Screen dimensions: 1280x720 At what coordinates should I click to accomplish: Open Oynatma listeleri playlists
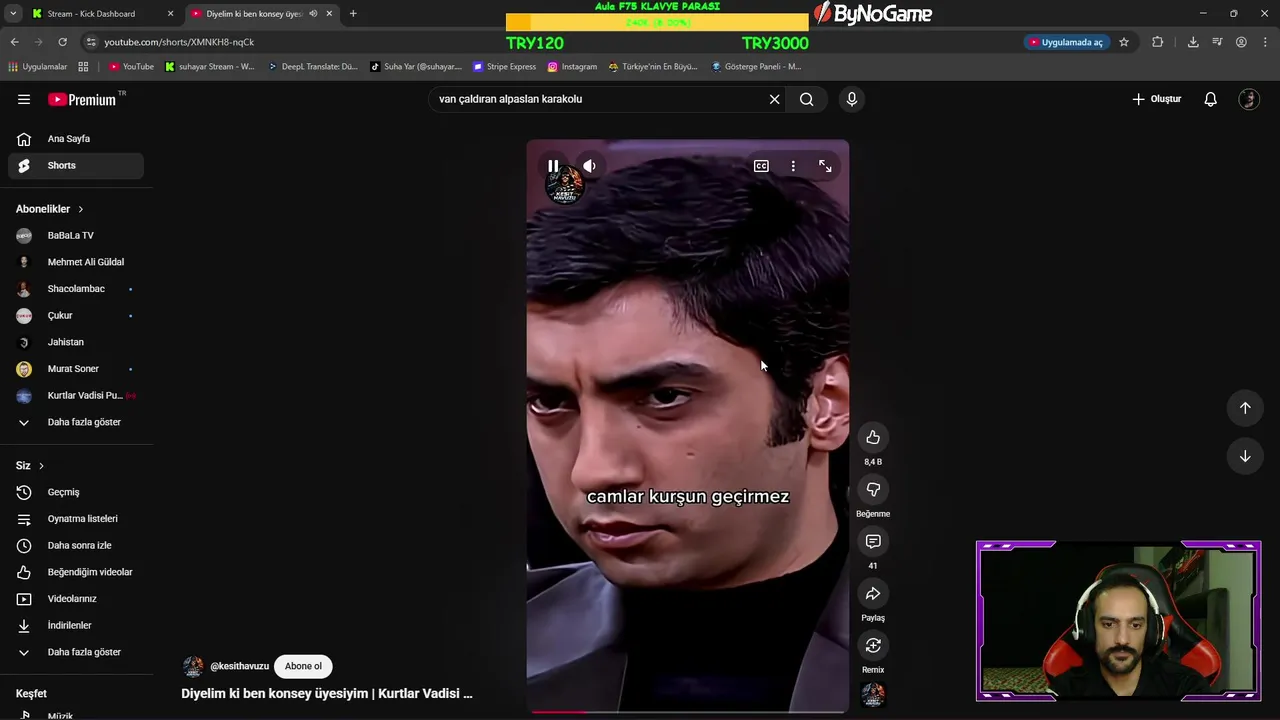[76, 519]
